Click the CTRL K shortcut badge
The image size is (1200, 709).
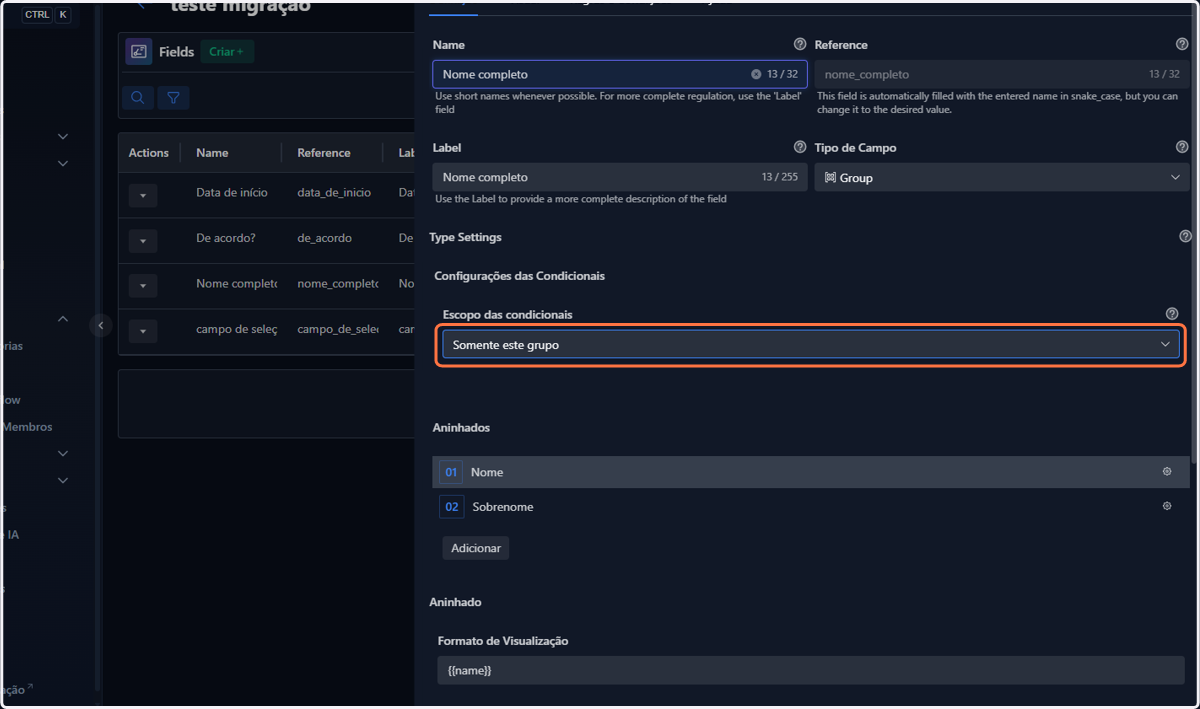[46, 15]
